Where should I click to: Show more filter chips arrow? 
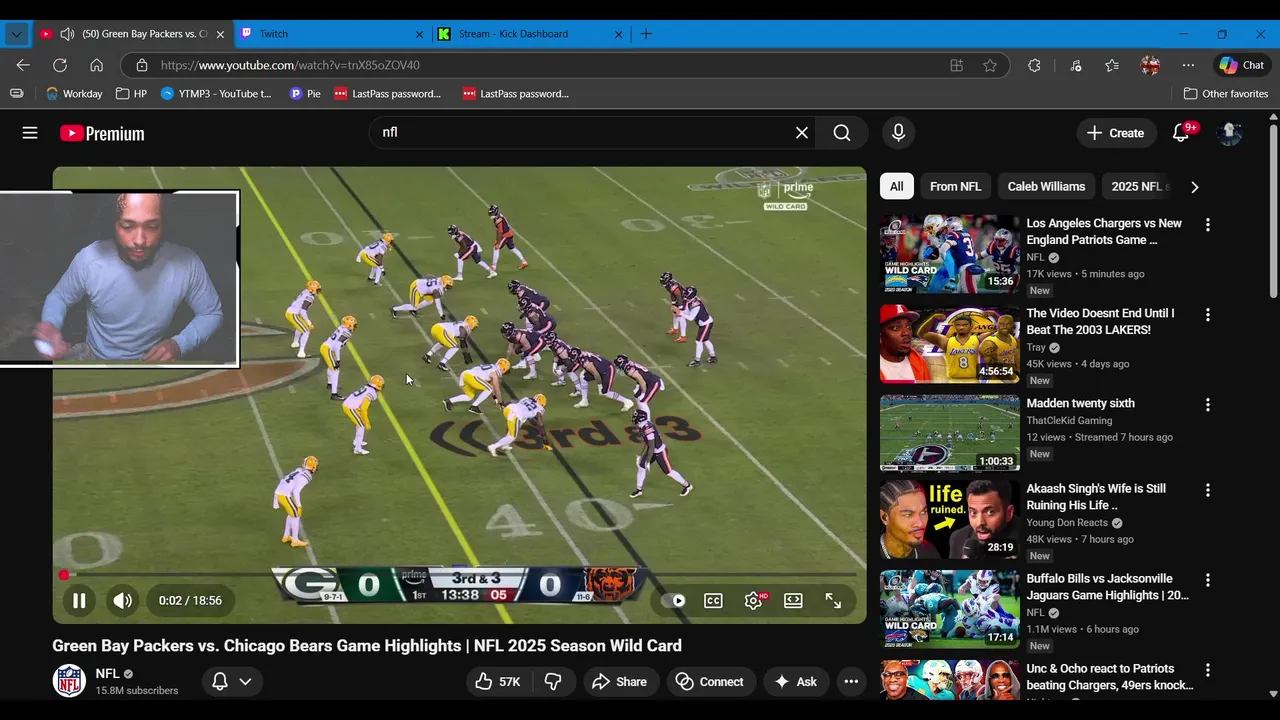tap(1194, 187)
